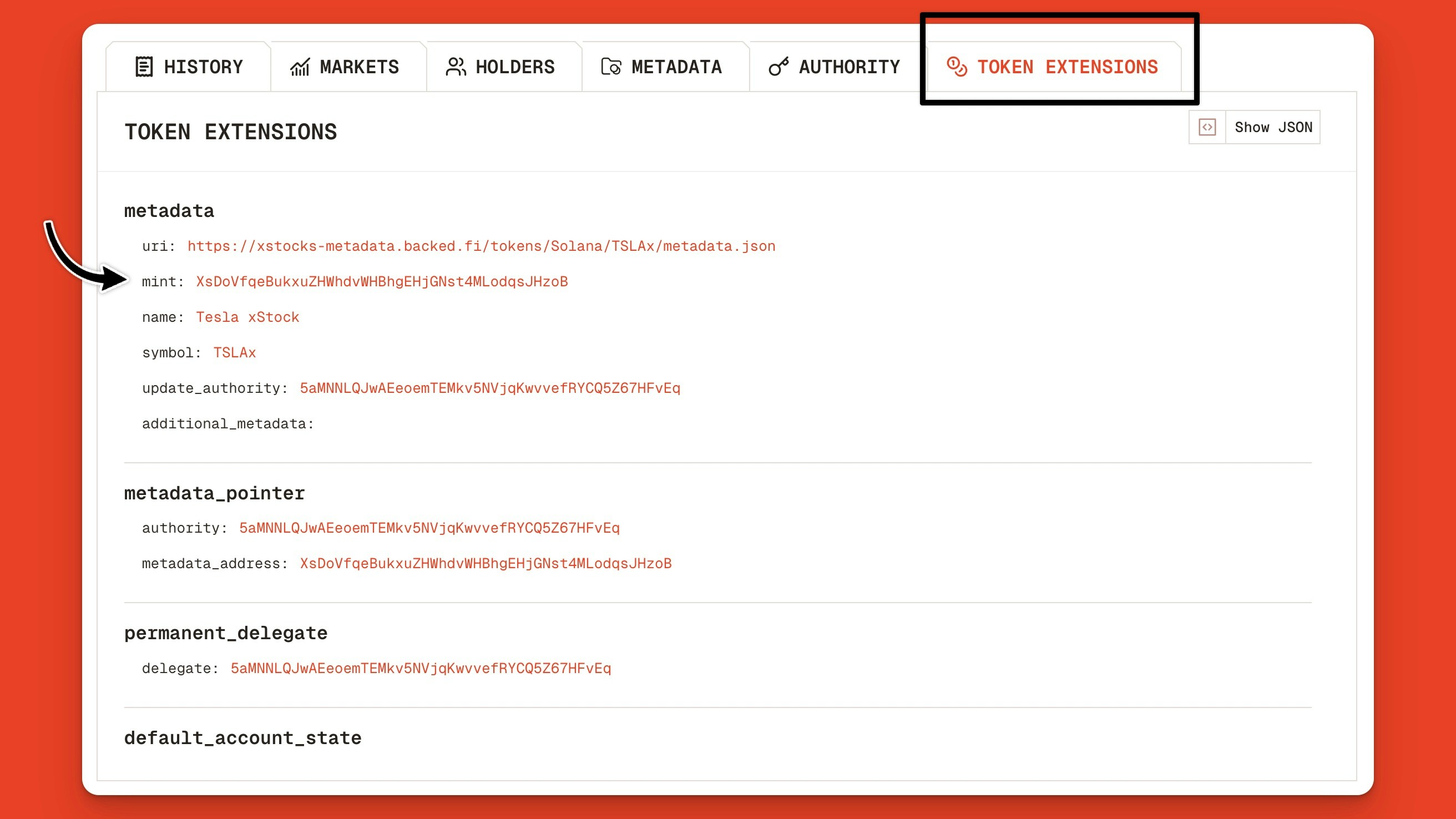Click the code brackets icon beside Show JSON
This screenshot has height=819, width=1456.
(x=1207, y=127)
